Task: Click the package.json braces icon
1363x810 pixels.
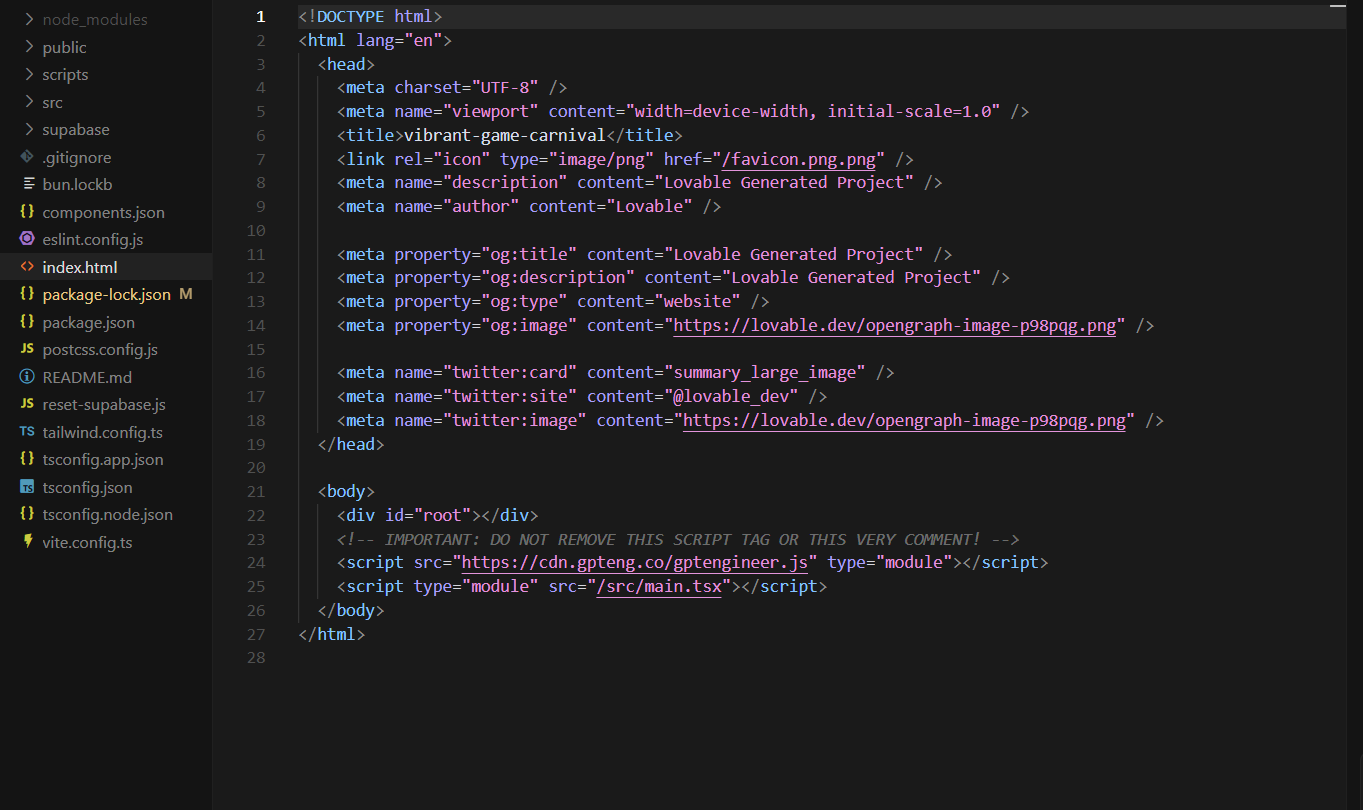Action: point(27,322)
